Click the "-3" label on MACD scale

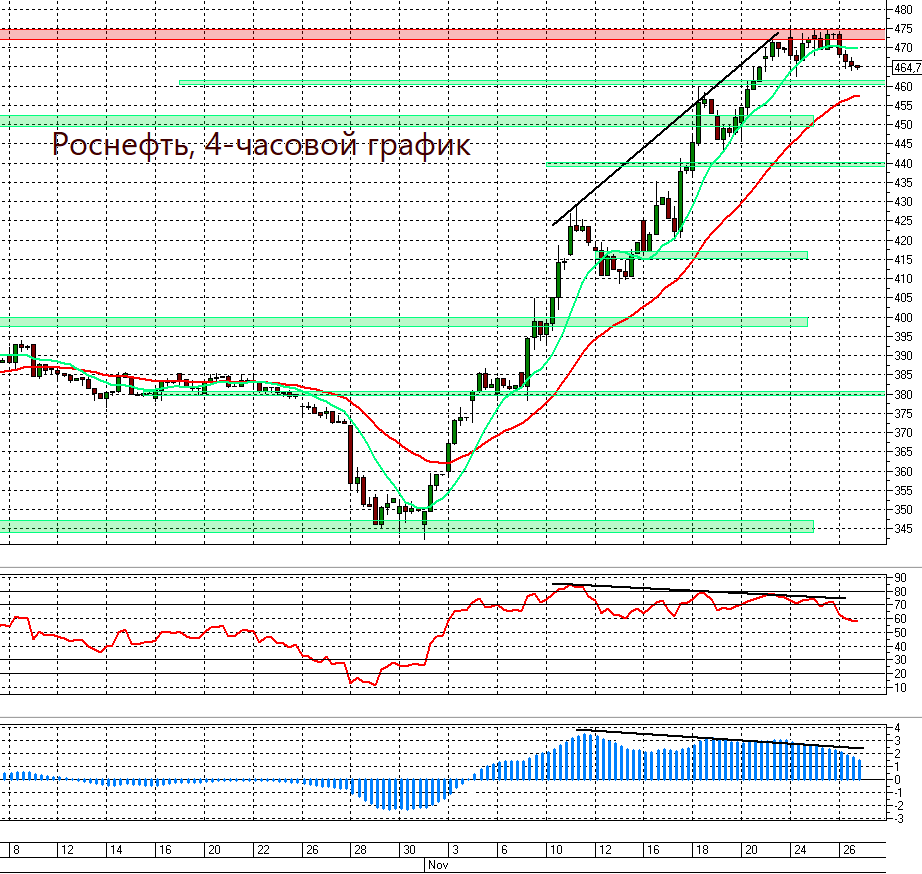click(x=898, y=818)
